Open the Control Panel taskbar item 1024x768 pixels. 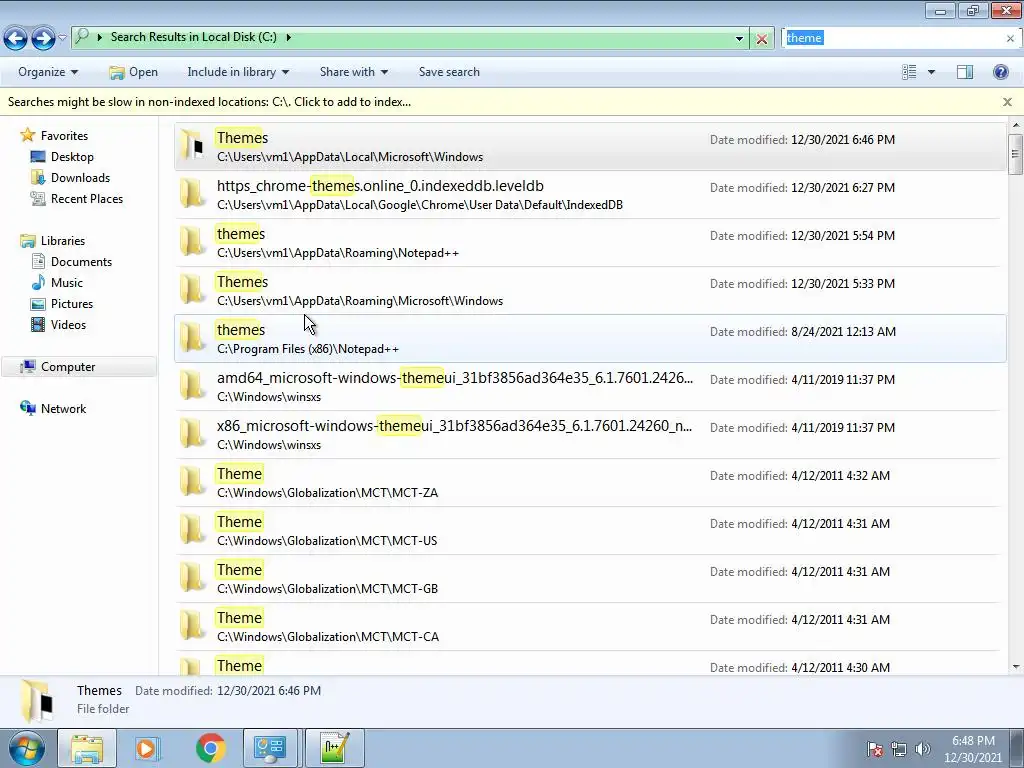[x=270, y=748]
